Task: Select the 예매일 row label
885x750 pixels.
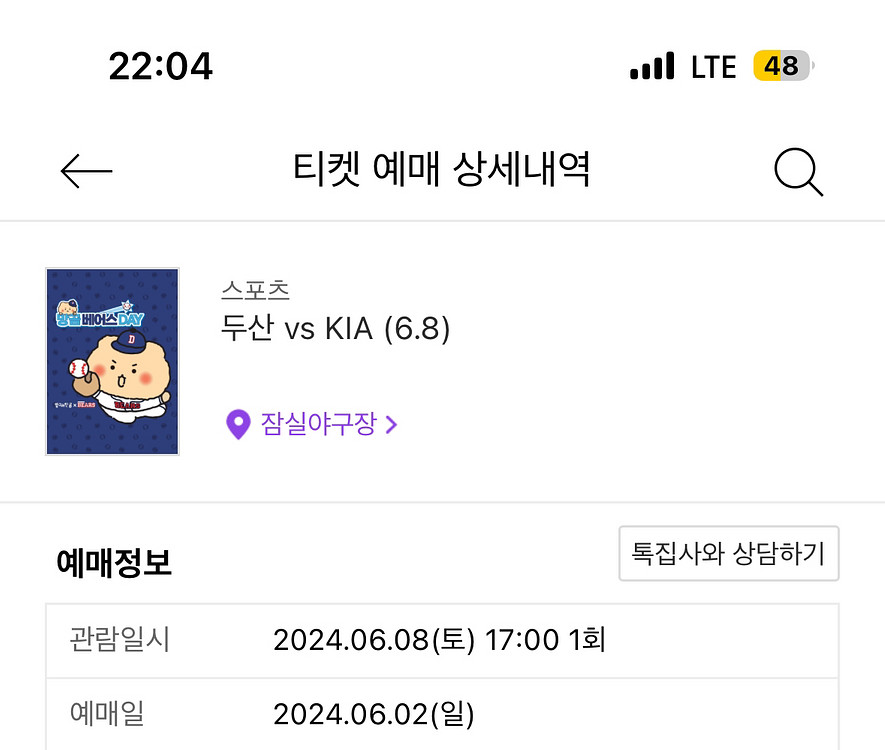Action: (107, 714)
